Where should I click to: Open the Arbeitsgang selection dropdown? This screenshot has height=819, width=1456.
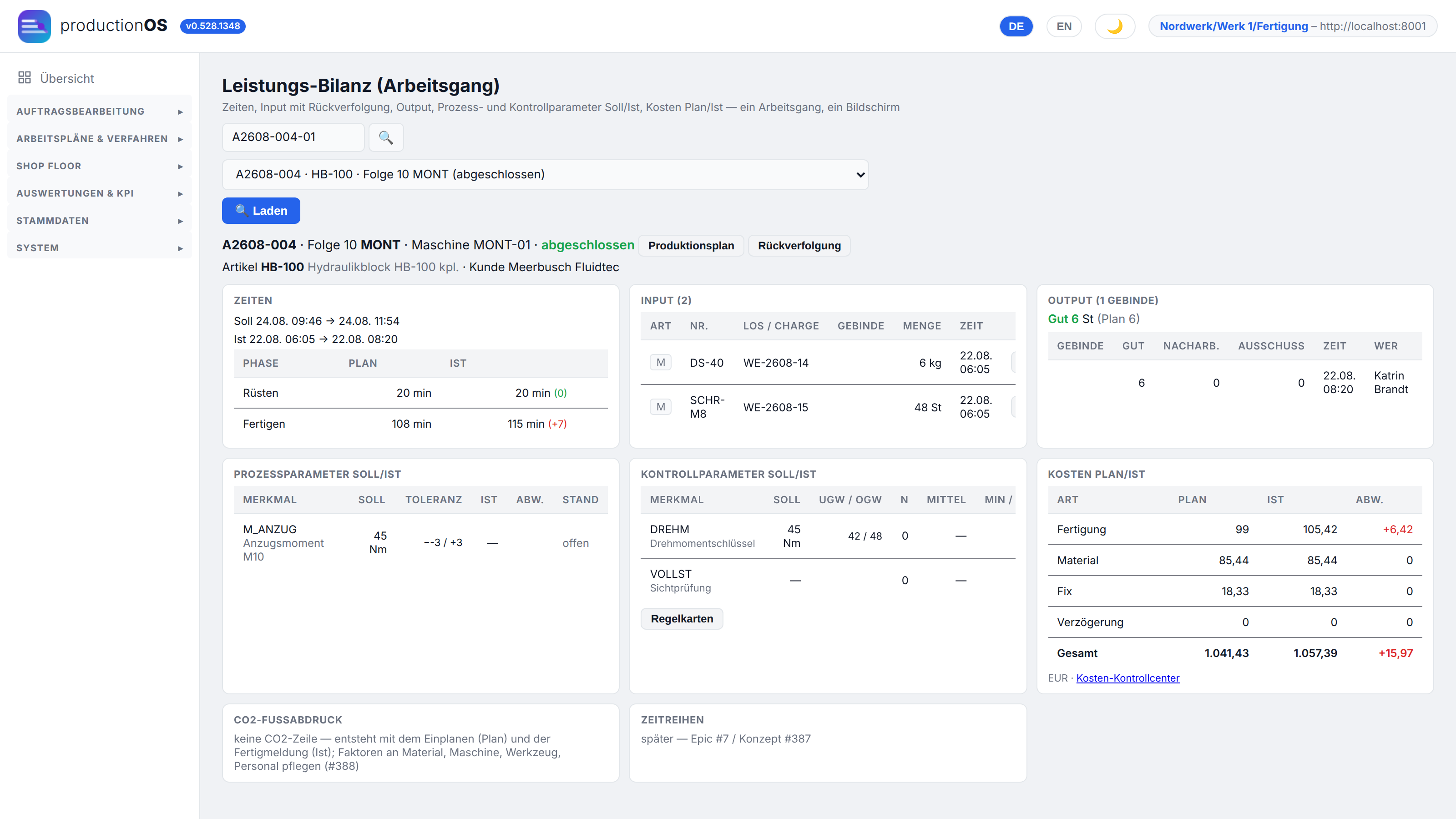[545, 175]
